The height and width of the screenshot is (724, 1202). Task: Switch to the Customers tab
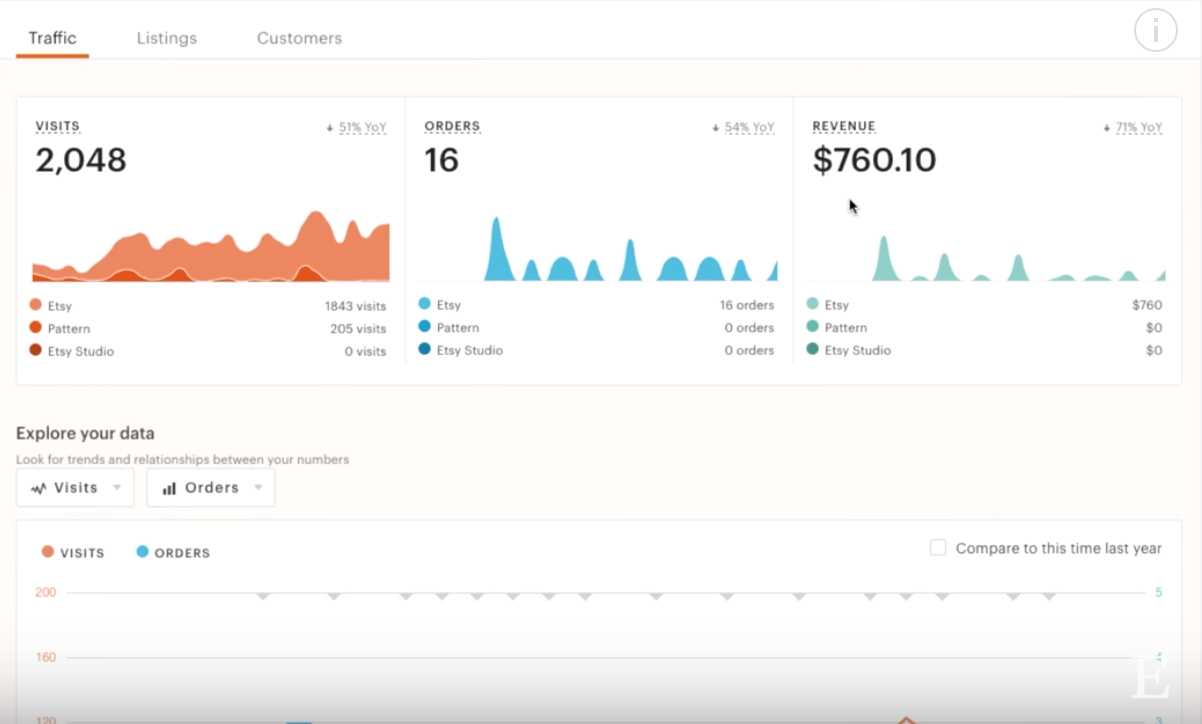pyautogui.click(x=299, y=38)
